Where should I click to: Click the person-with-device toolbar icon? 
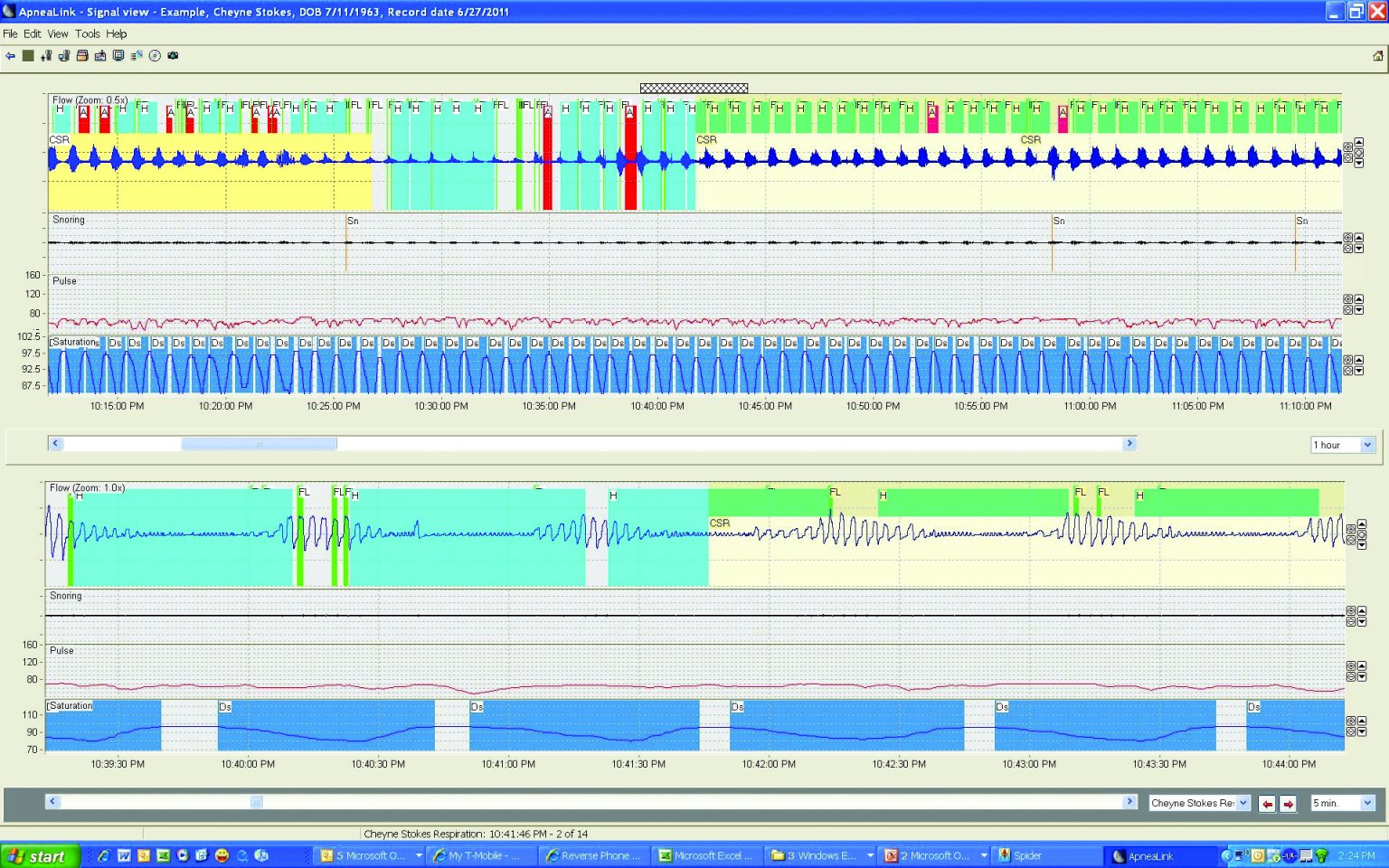tap(46, 56)
